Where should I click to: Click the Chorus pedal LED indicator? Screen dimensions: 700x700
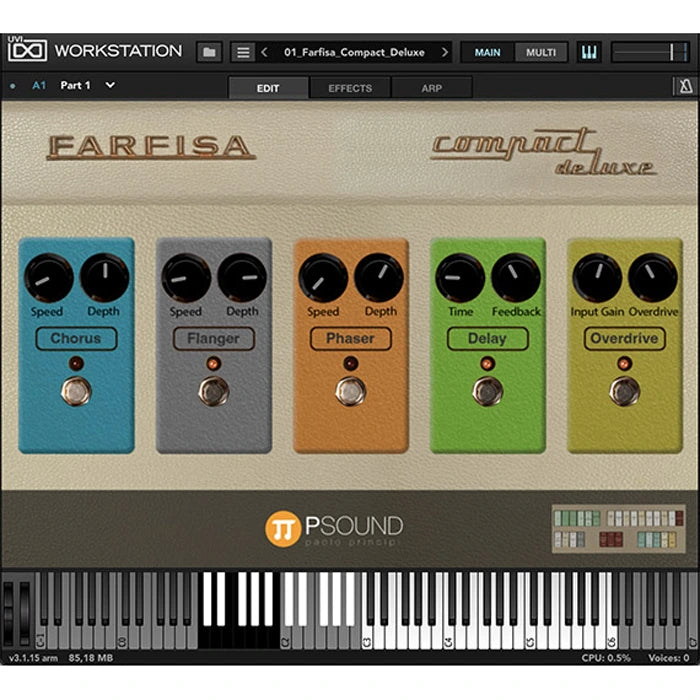(x=76, y=363)
